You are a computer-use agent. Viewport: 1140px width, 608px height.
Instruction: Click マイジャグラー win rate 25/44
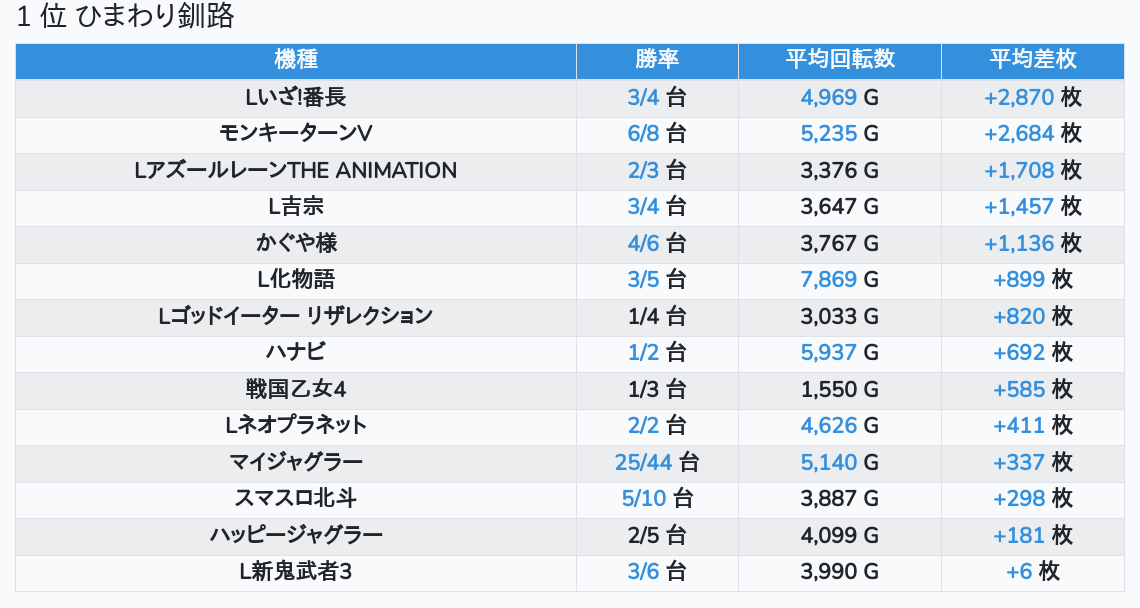pyautogui.click(x=644, y=462)
